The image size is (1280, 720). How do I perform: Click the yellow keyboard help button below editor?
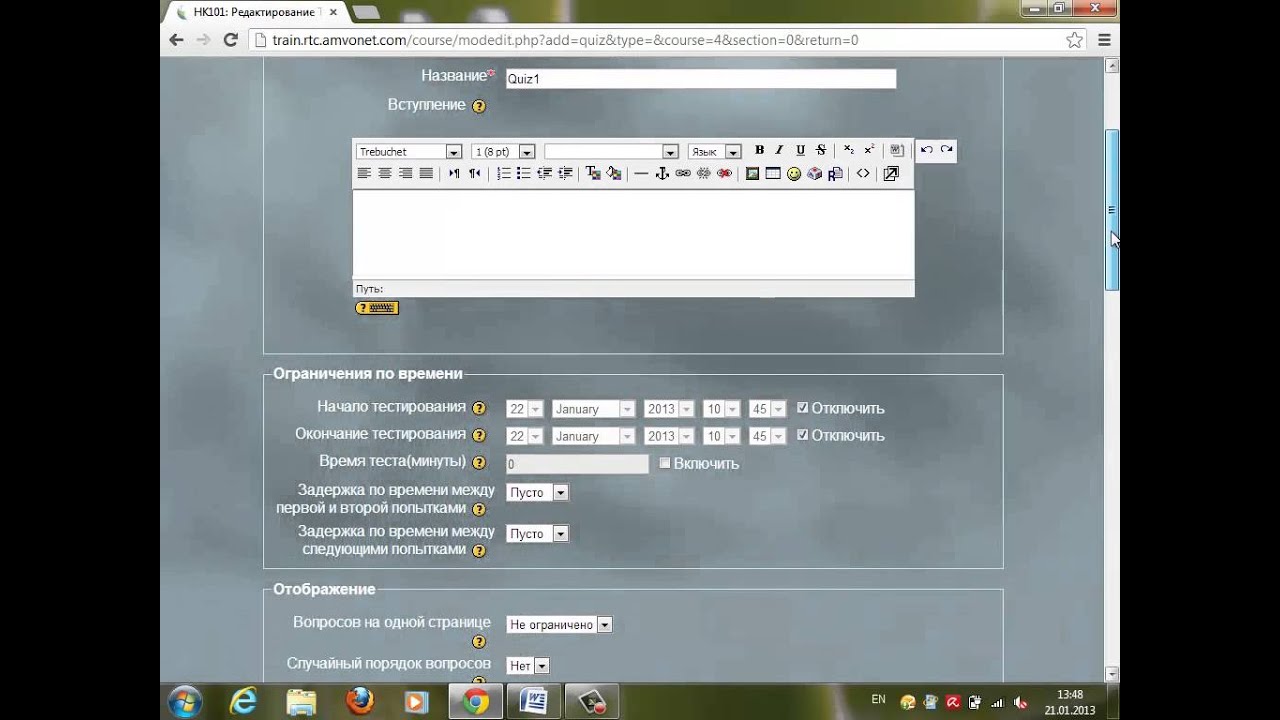pos(377,308)
